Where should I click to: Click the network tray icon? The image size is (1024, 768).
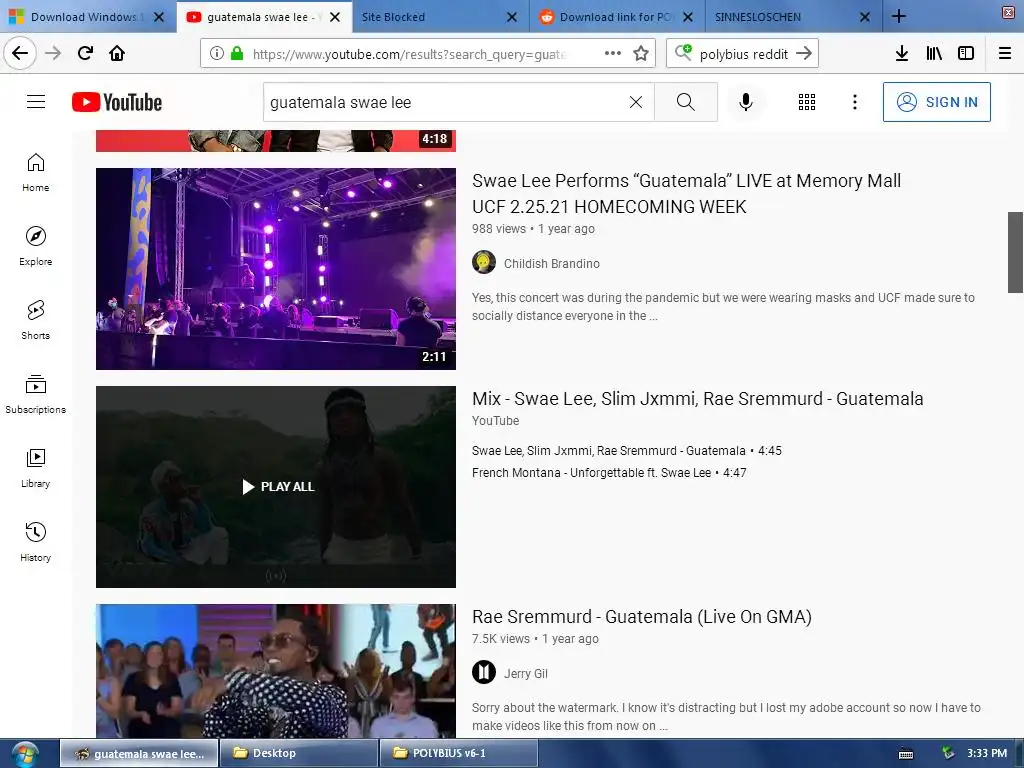coord(948,754)
